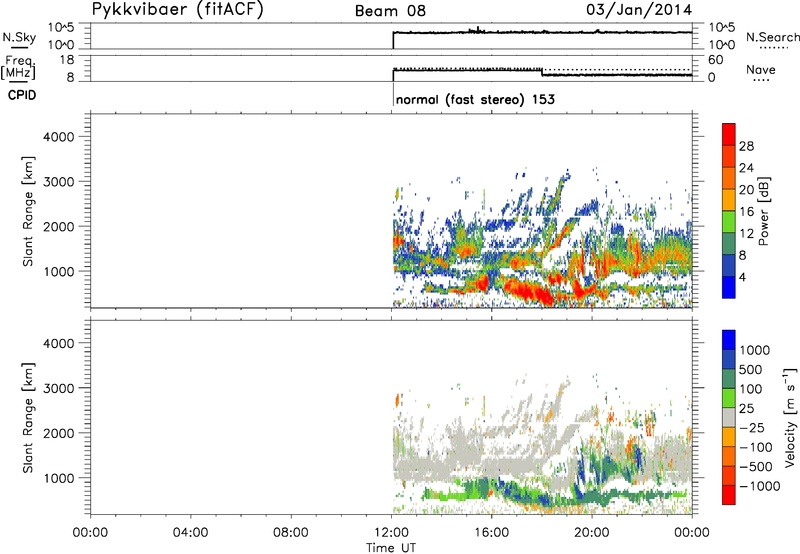
Task: Click the '04:00' time tick label
Action: (x=191, y=533)
